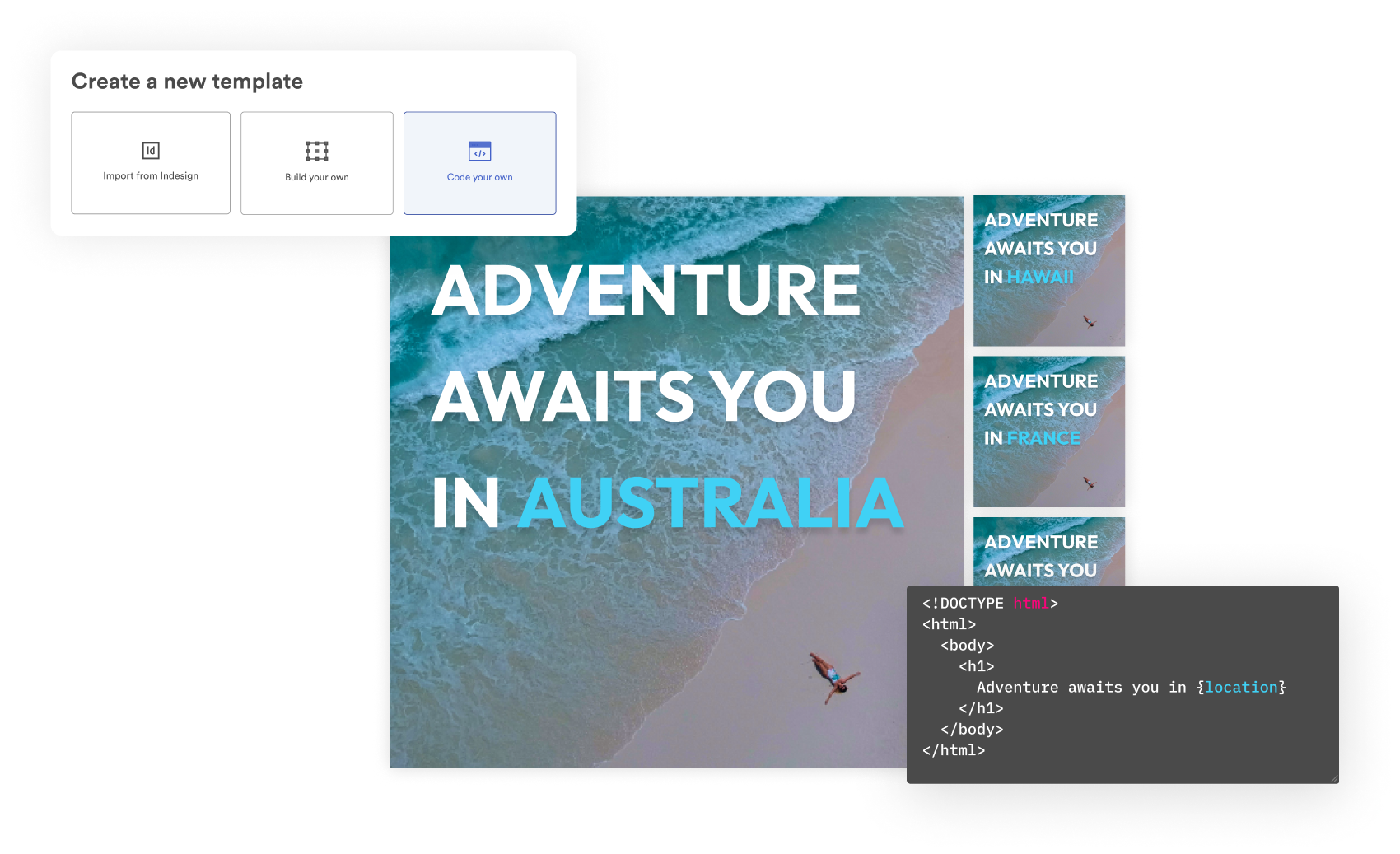Choose Import from Indesign option
This screenshot has height=854, width=1400.
tap(151, 163)
